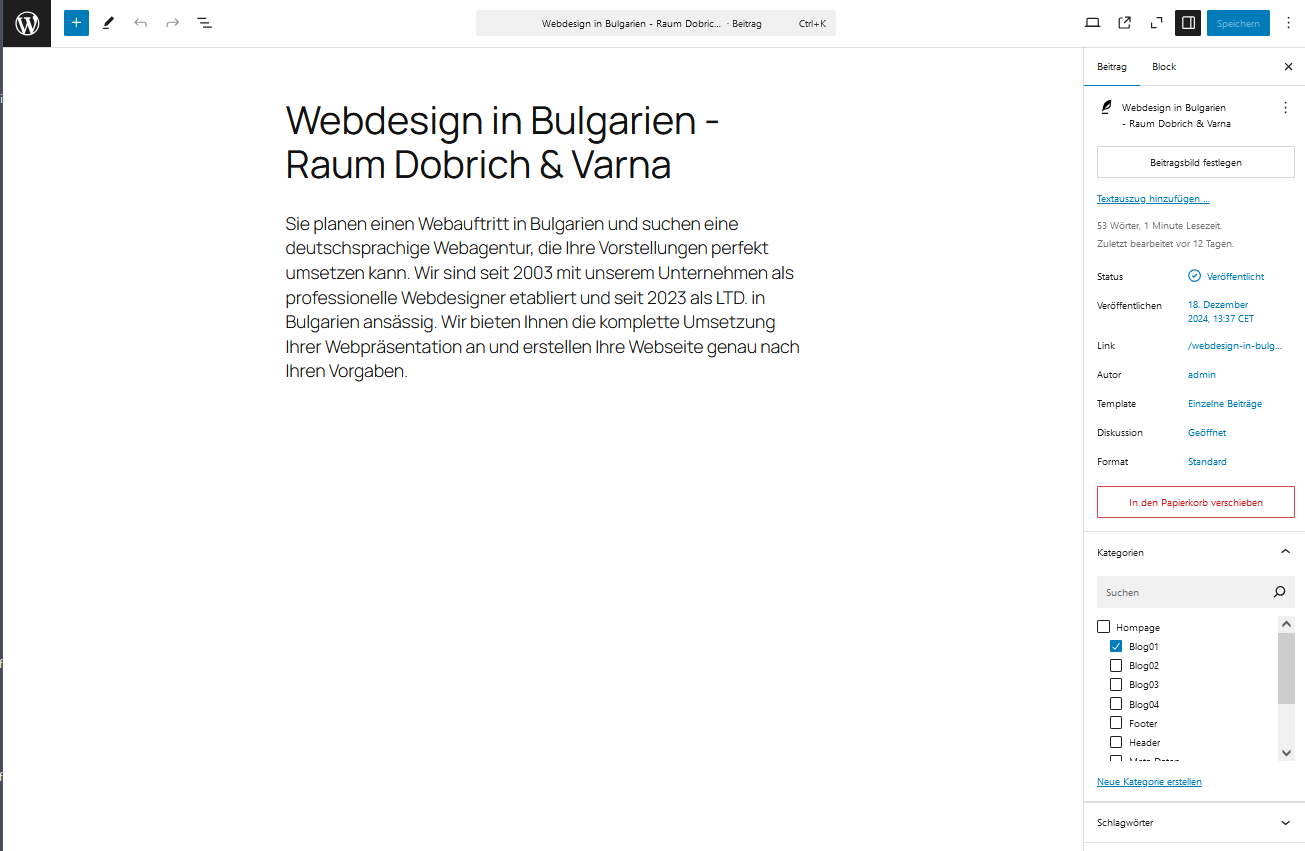Viewport: 1305px width, 851px height.
Task: Open the editor options three-dot menu
Action: pyautogui.click(x=1289, y=22)
